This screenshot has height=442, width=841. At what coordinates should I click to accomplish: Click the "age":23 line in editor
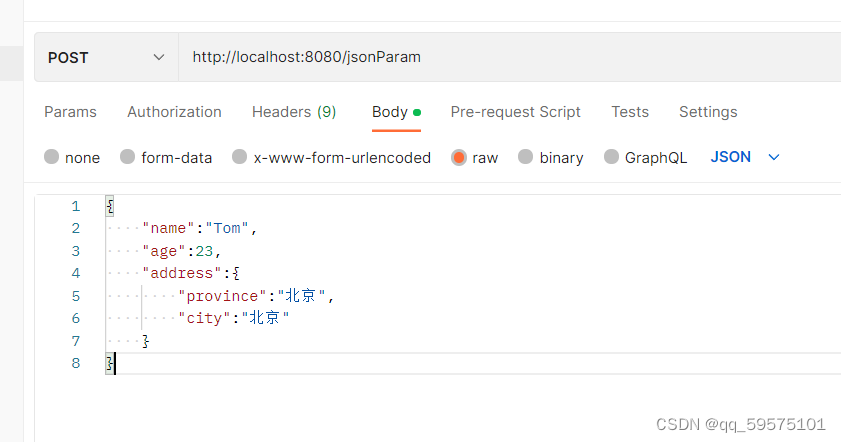coord(181,251)
